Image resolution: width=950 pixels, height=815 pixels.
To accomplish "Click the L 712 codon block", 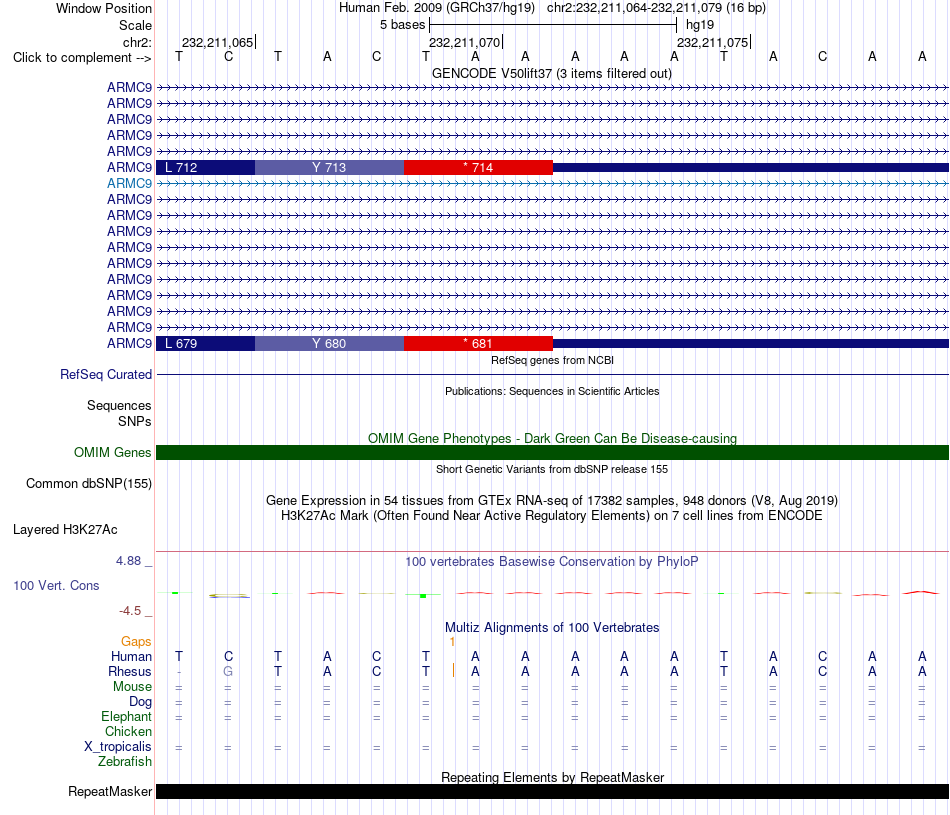I will point(205,167).
